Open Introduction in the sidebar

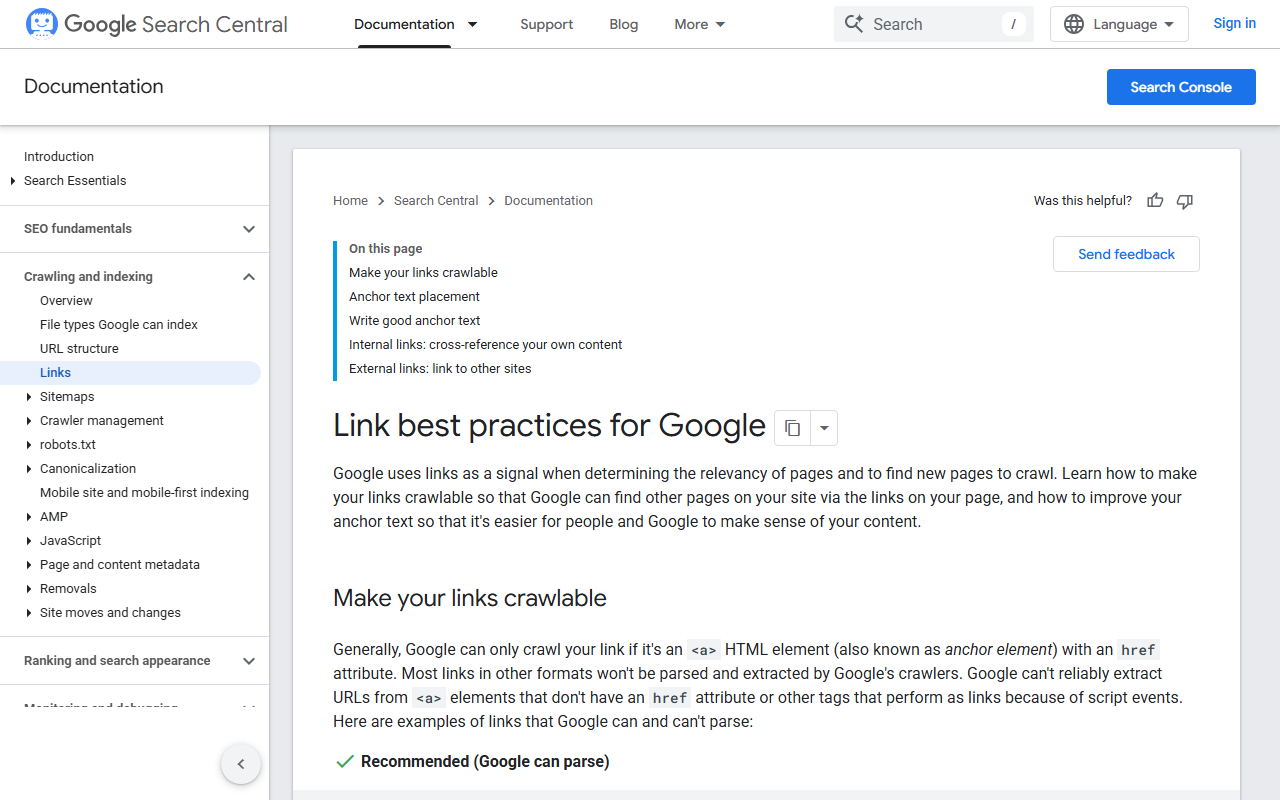pos(59,157)
